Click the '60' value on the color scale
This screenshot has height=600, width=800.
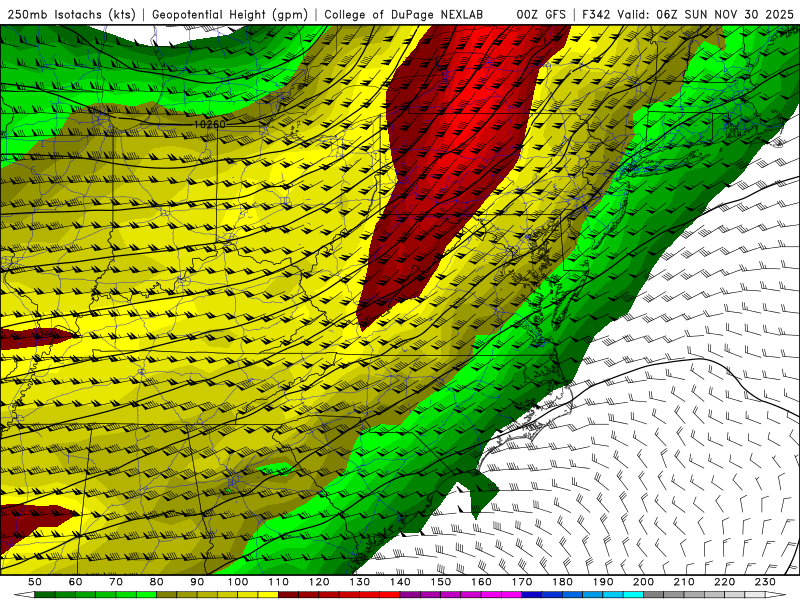(x=75, y=582)
